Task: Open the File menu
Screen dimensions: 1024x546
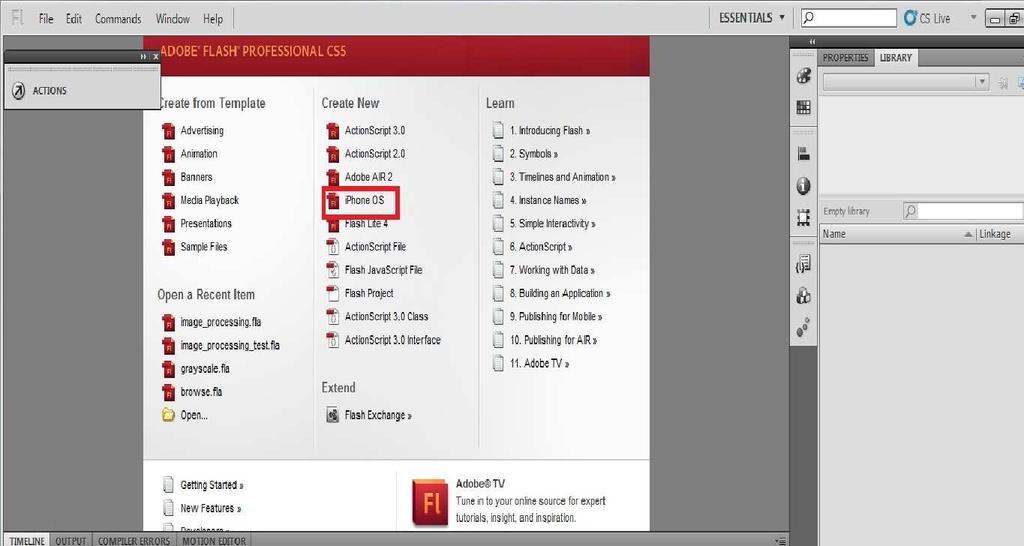Action: click(x=46, y=18)
